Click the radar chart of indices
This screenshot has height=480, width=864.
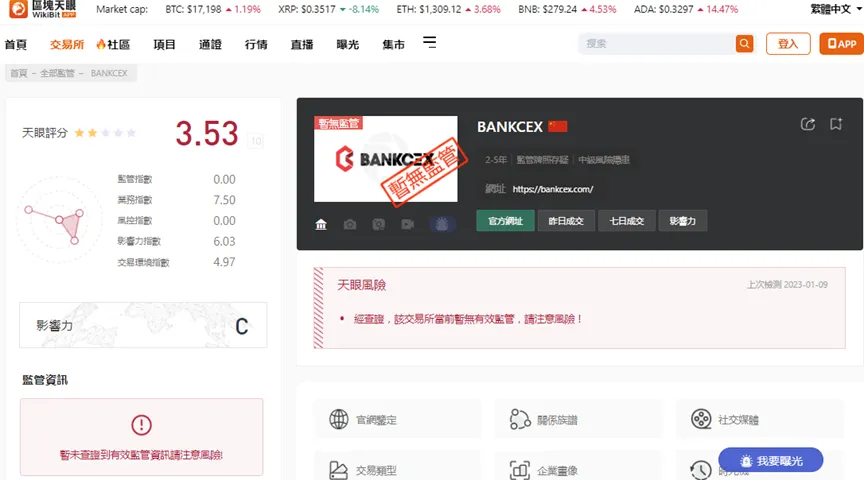point(58,219)
